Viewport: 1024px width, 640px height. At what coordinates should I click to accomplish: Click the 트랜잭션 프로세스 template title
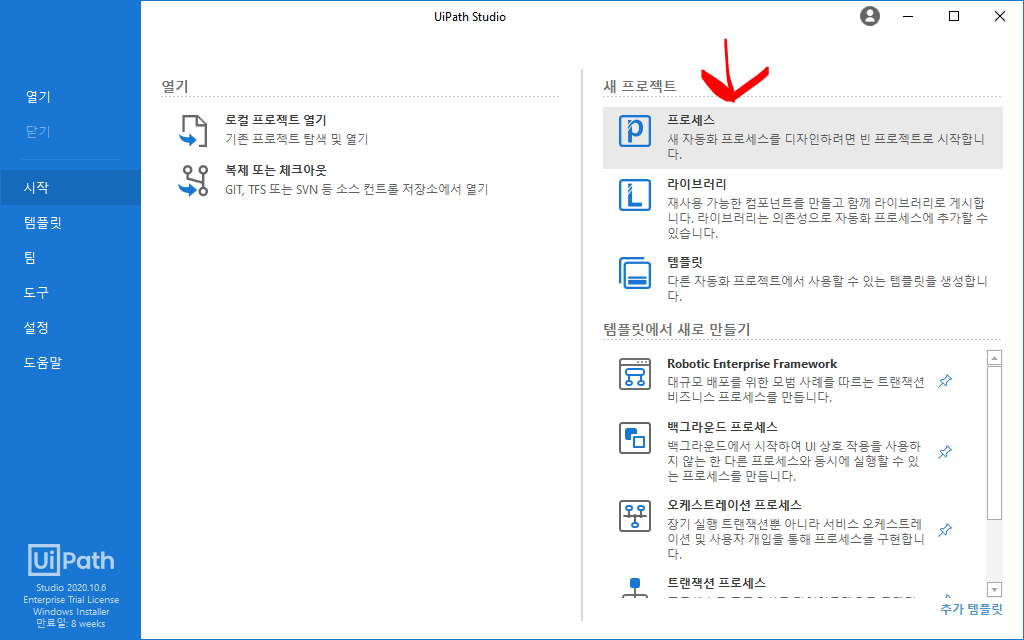[716, 583]
